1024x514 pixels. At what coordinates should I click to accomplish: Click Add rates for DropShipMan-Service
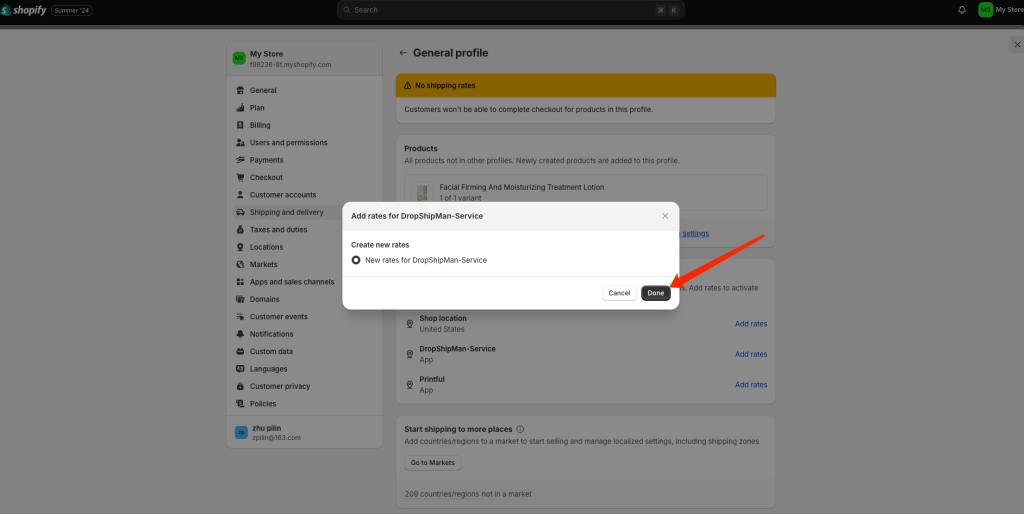751,354
